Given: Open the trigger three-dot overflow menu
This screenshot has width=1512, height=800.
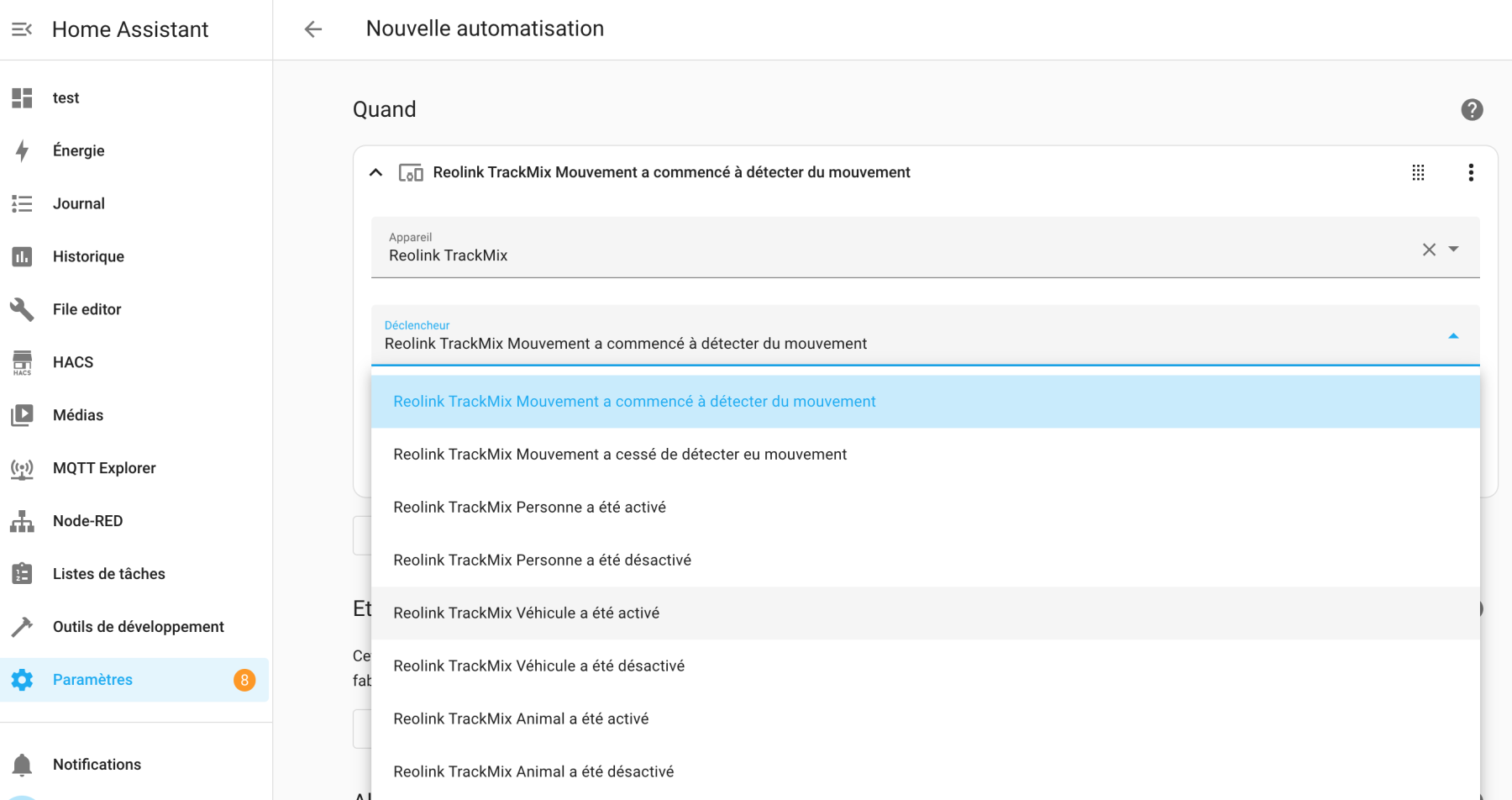Looking at the screenshot, I should 1471,173.
